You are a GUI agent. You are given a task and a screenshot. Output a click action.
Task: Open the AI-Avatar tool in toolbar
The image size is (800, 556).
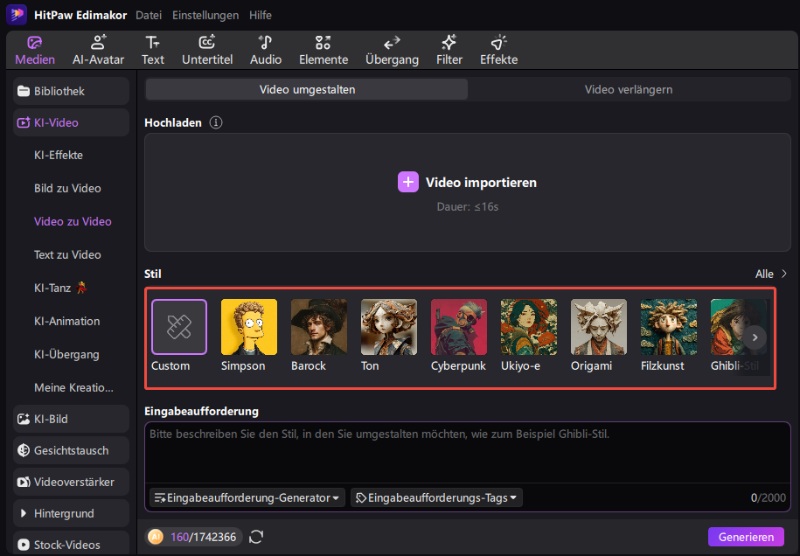[x=98, y=49]
